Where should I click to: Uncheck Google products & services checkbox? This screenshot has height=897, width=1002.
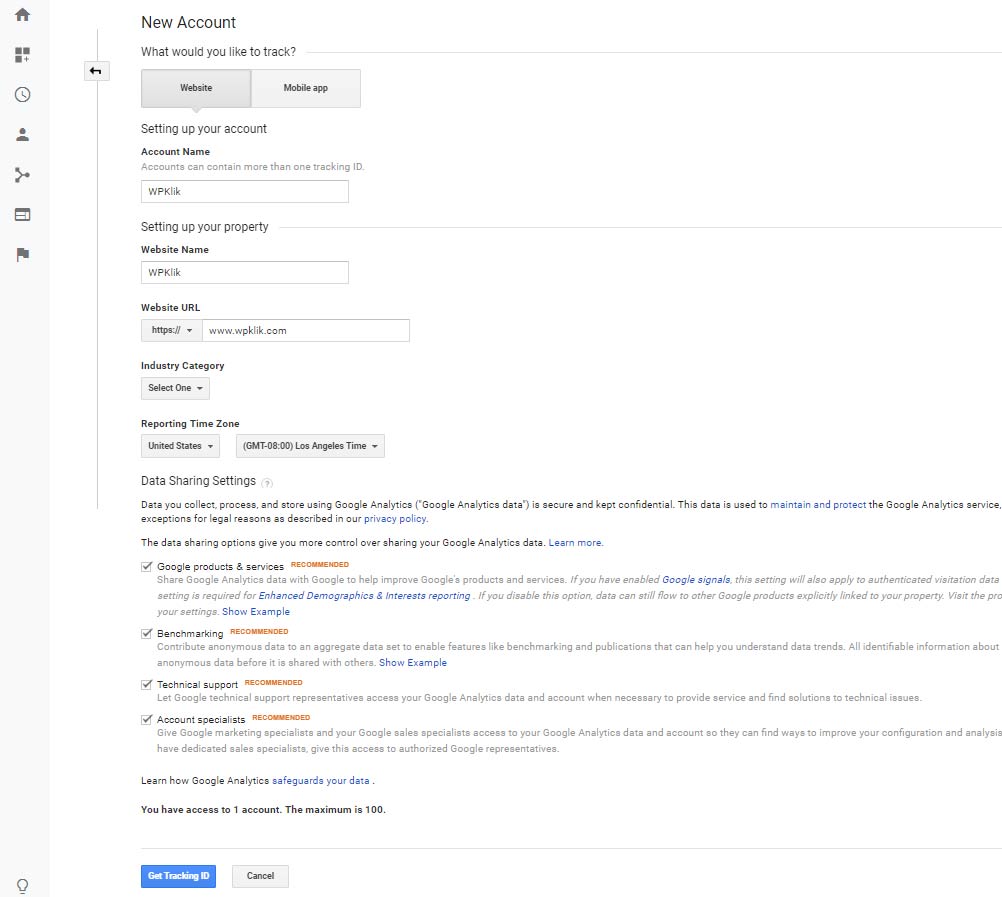tap(147, 567)
